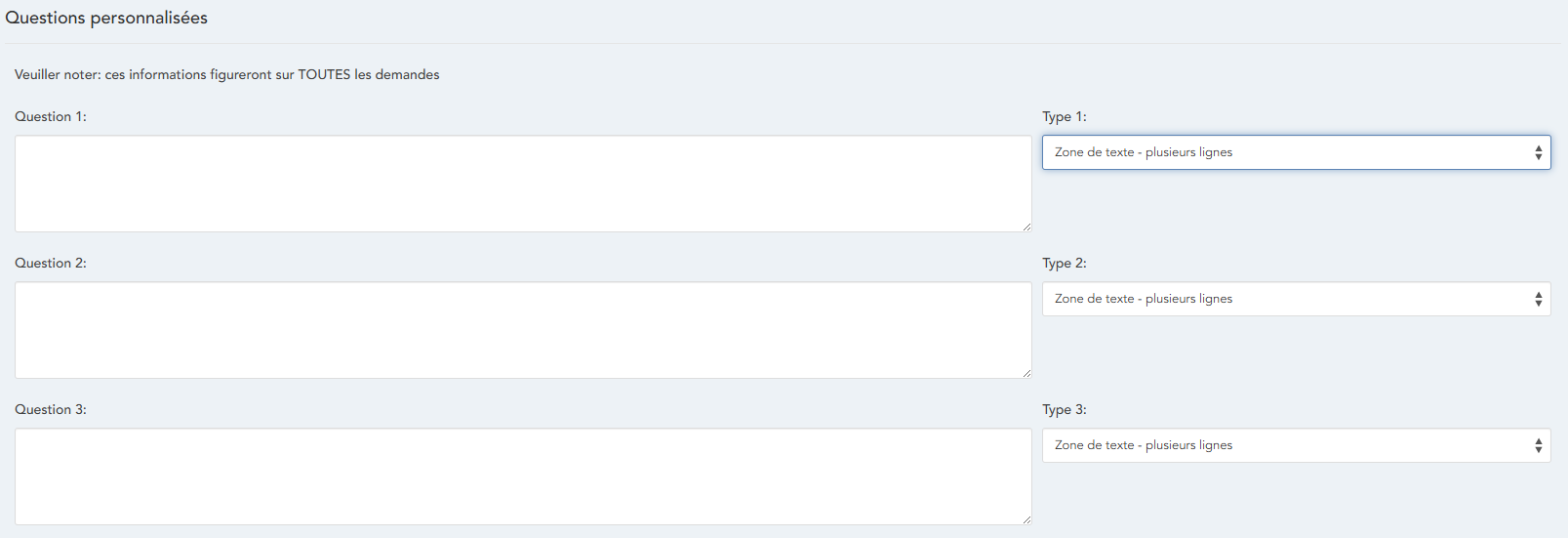The width and height of the screenshot is (1568, 538).
Task: Click into the Question 3 text area
Action: pyautogui.click(x=523, y=476)
